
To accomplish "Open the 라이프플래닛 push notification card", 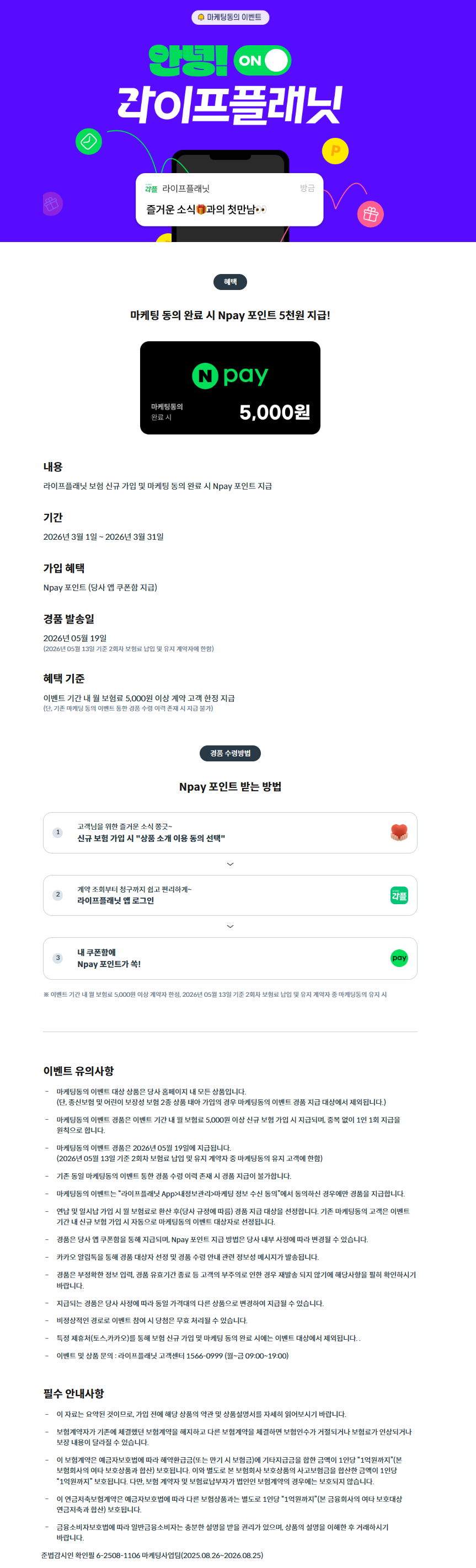I will coord(229,200).
